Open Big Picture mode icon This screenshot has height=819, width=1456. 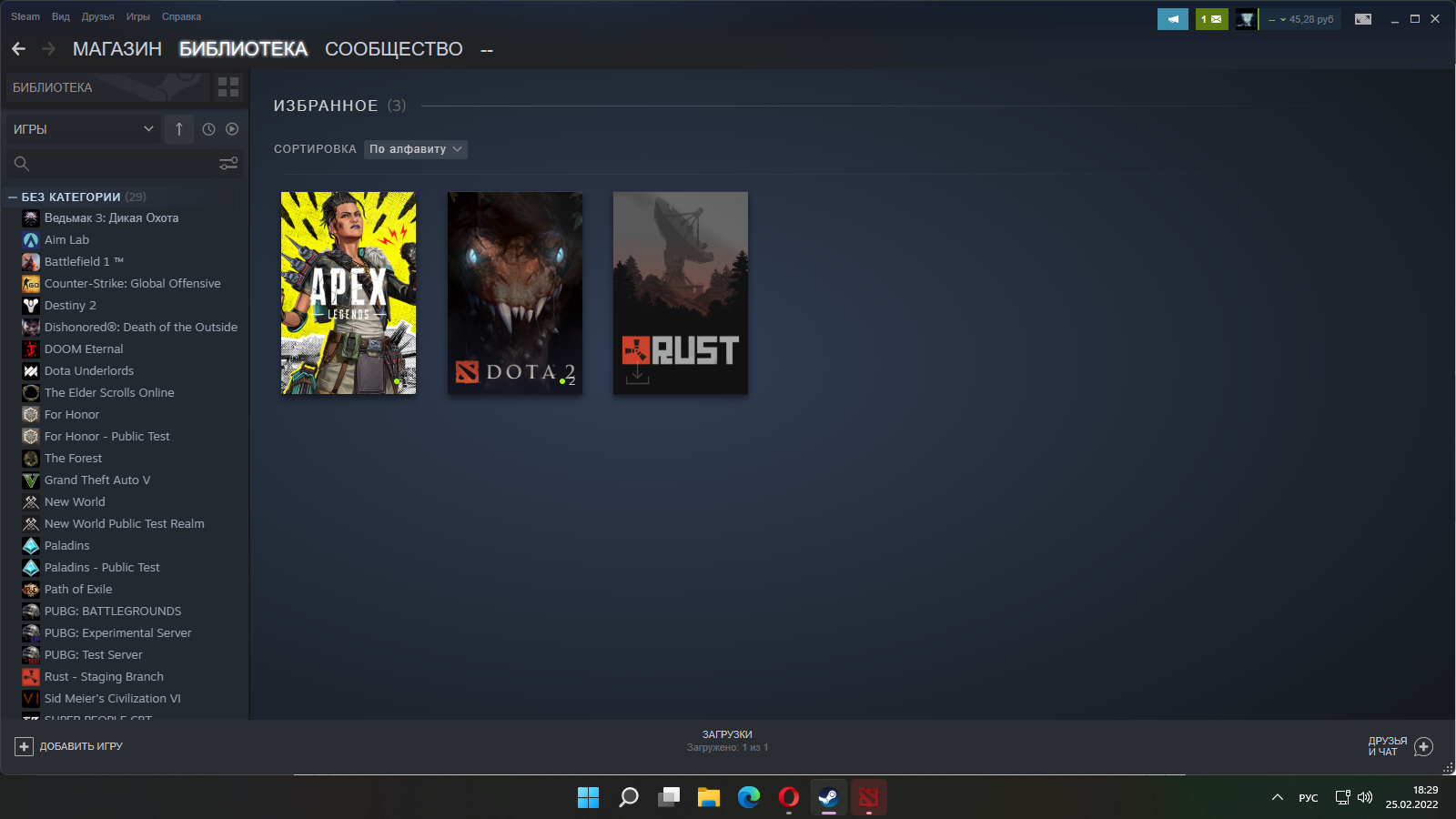pyautogui.click(x=1363, y=19)
